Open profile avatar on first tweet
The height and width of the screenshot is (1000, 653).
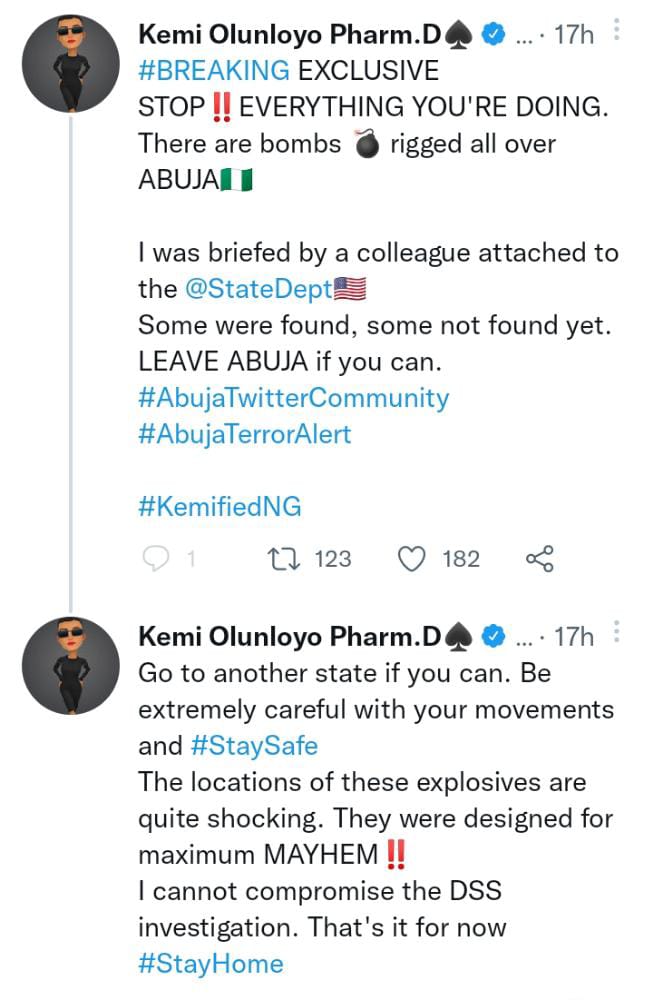point(71,65)
